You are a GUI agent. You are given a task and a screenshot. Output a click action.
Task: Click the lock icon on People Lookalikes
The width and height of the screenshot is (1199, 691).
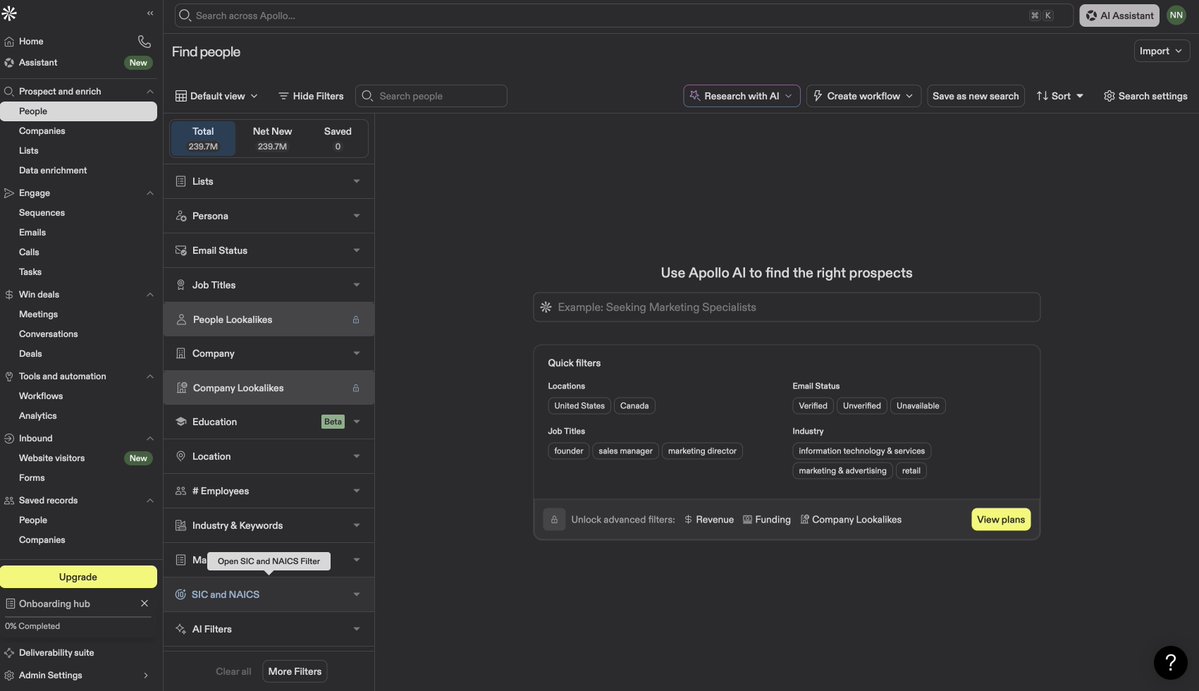click(x=356, y=320)
